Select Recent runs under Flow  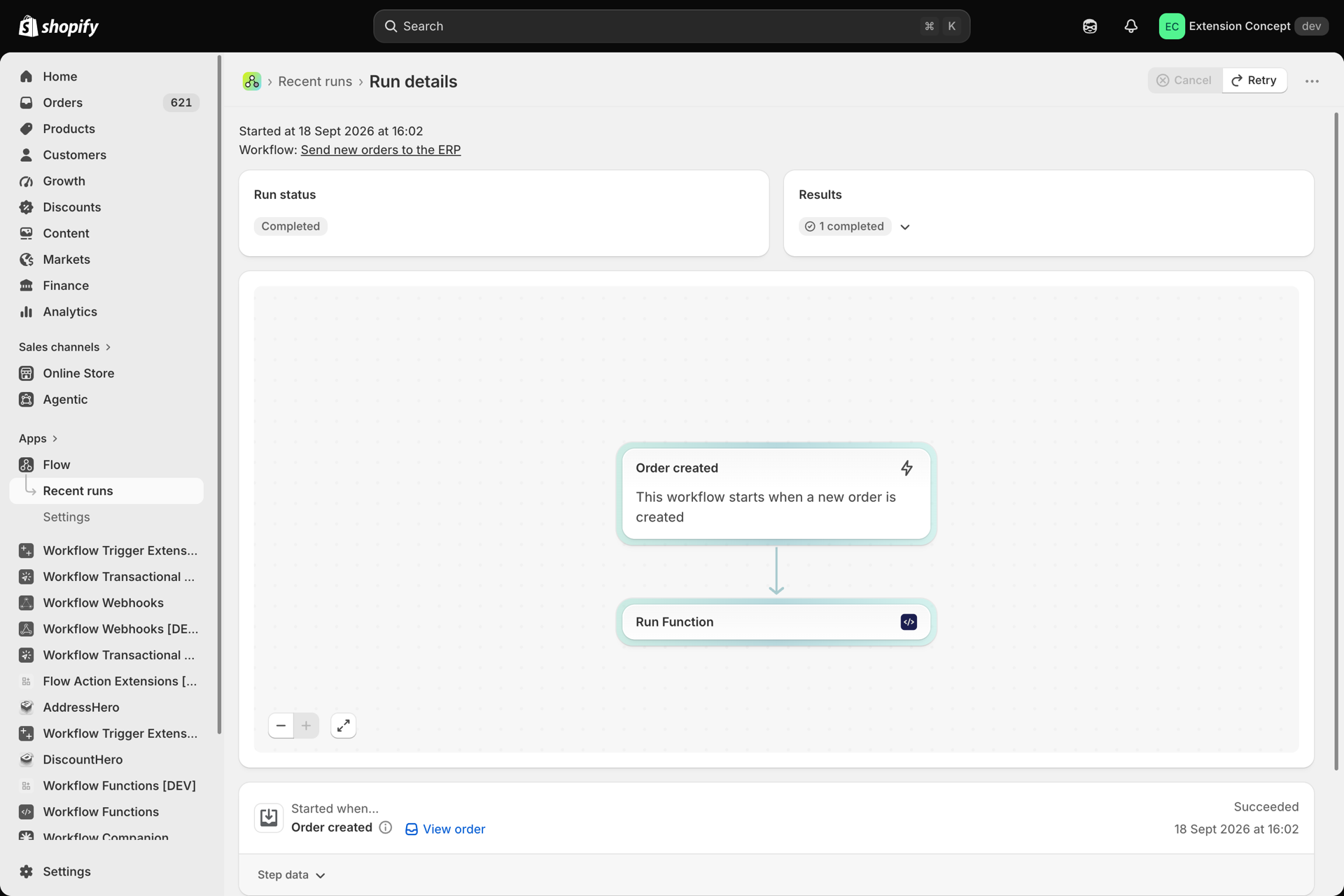click(106, 491)
